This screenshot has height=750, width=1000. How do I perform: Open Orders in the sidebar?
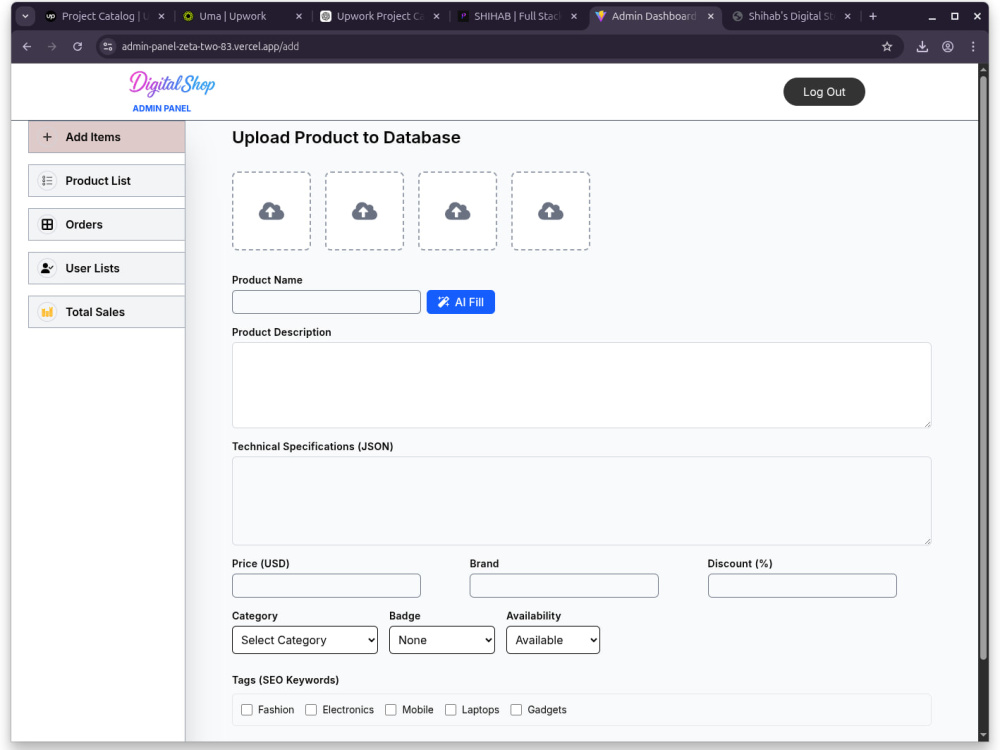[107, 224]
